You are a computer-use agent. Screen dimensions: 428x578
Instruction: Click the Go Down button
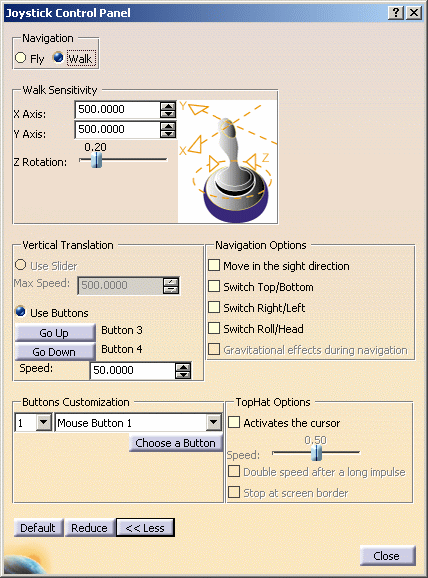click(55, 352)
